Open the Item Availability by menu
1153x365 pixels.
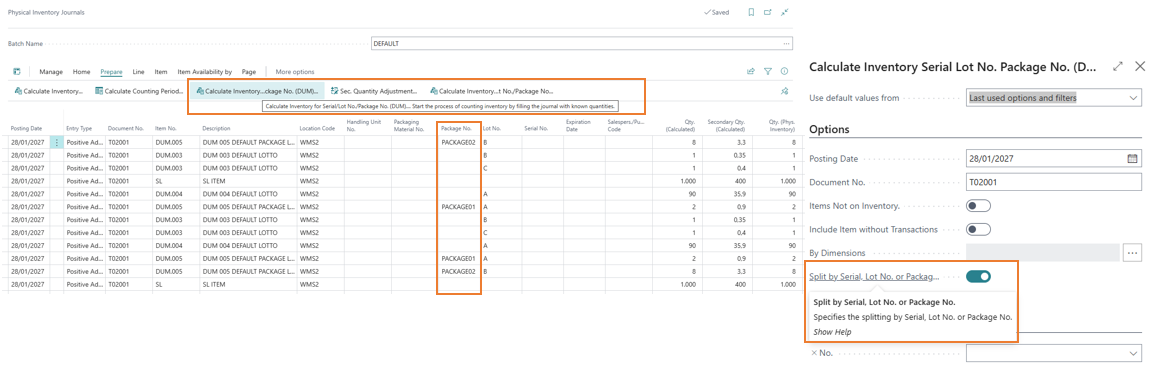tap(205, 72)
